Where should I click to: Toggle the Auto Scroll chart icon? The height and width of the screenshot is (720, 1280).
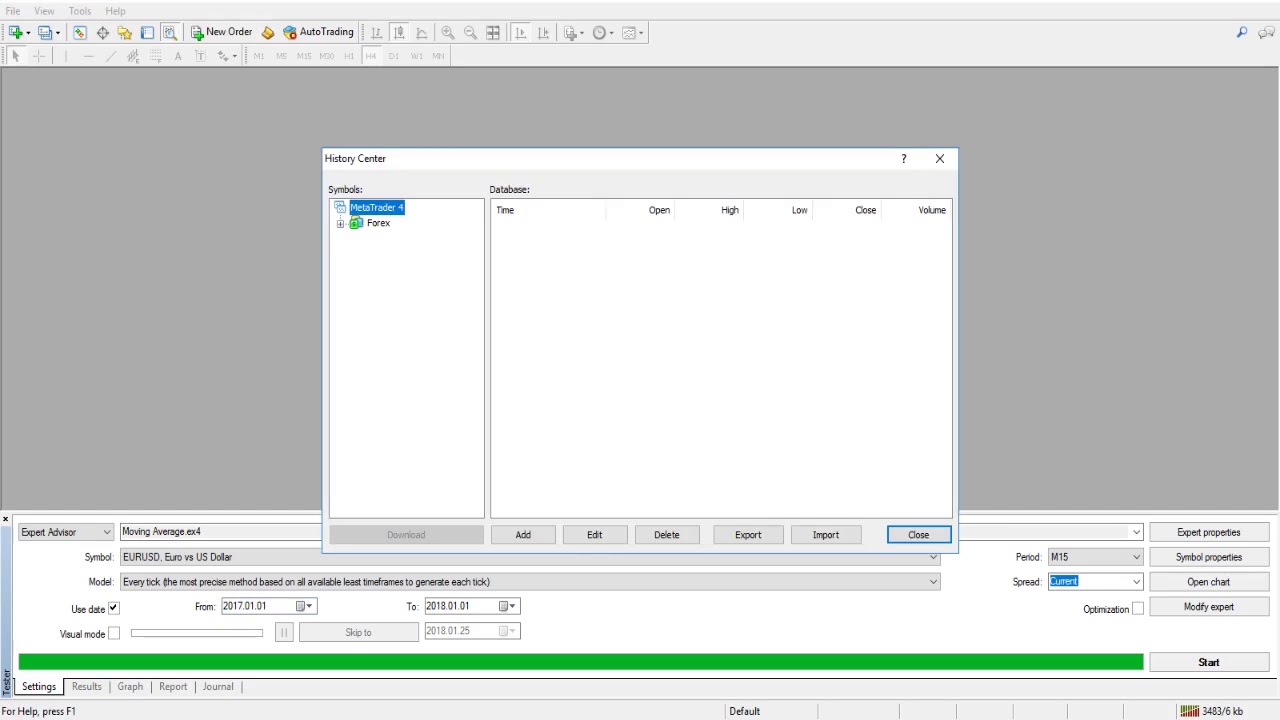coord(520,33)
